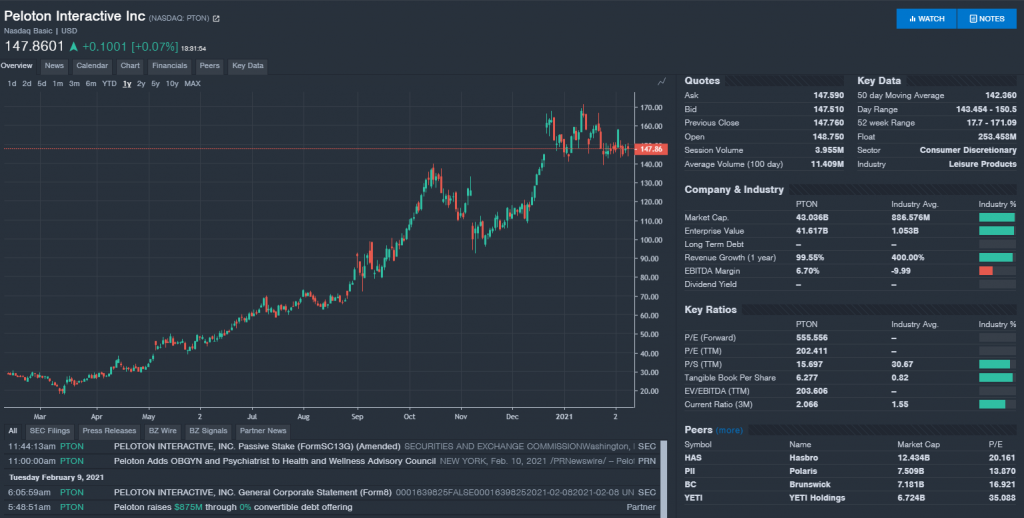Select the 1m chart range
The width and height of the screenshot is (1024, 518).
(x=57, y=84)
